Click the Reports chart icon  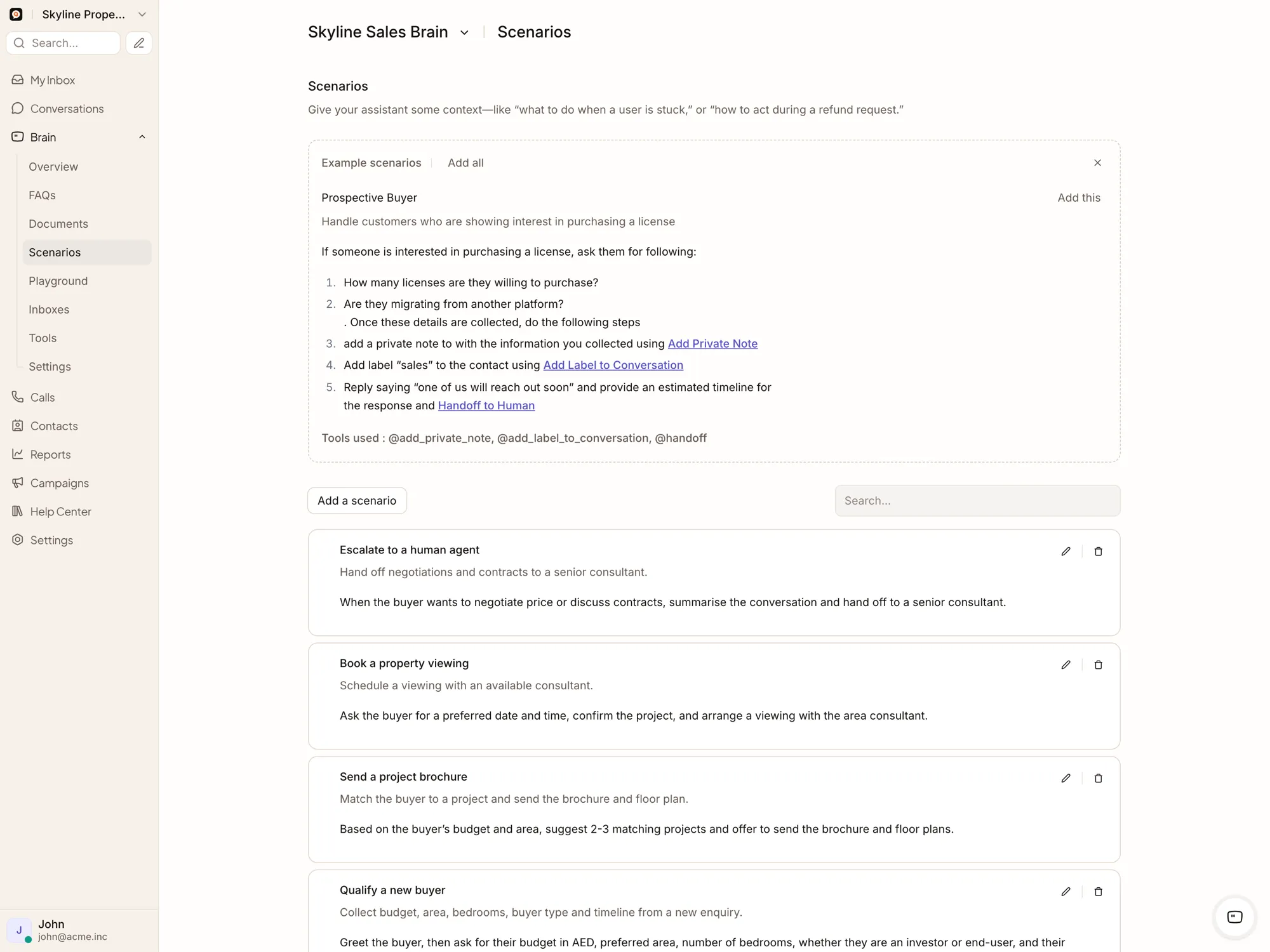click(18, 454)
